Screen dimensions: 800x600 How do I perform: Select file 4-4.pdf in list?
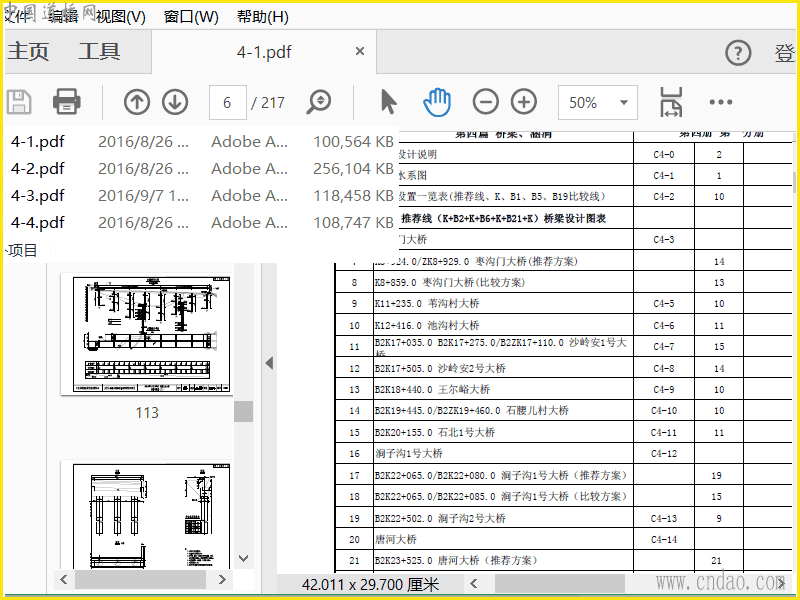[38, 222]
